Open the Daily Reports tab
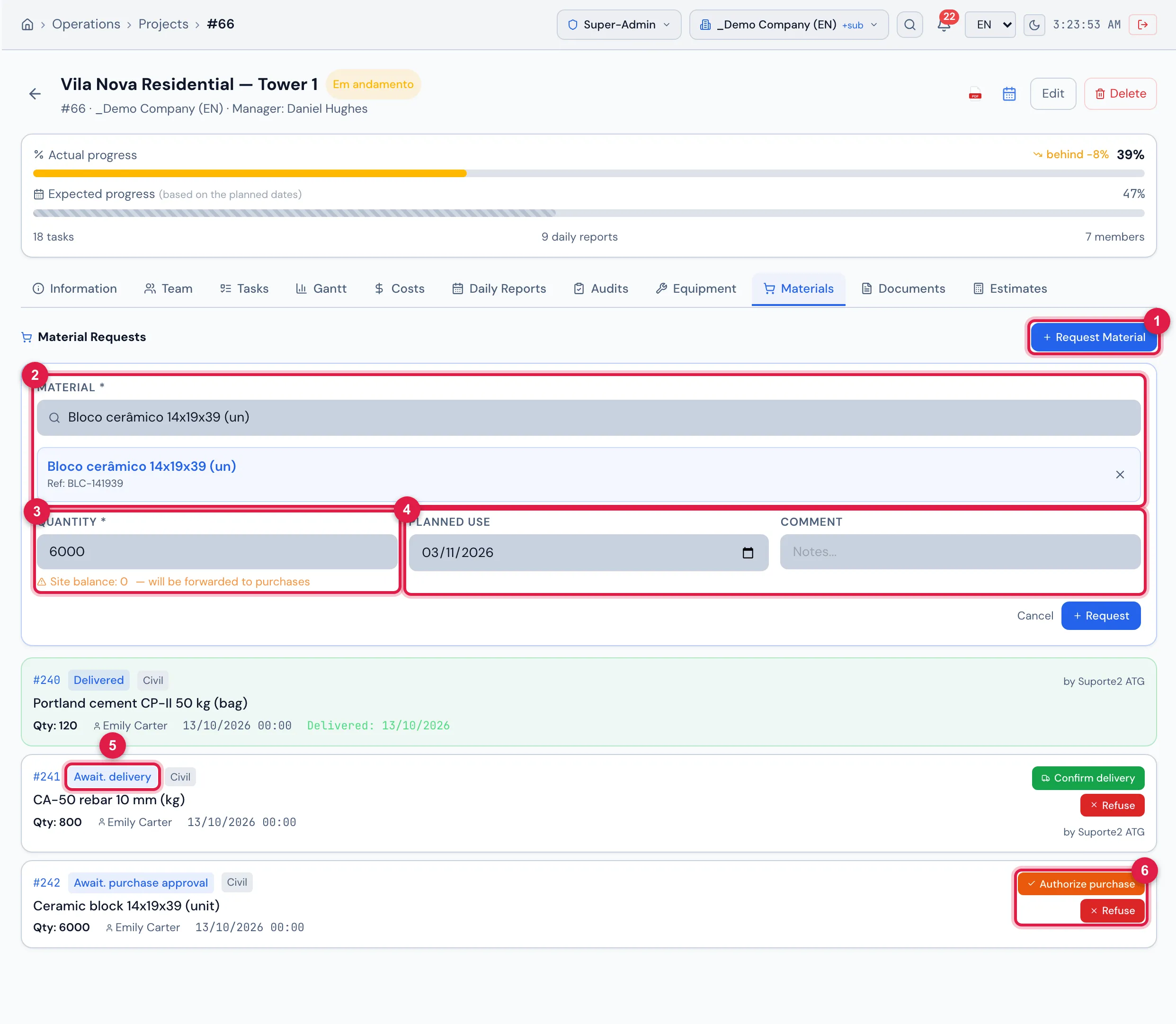The width and height of the screenshot is (1176, 1024). 499,288
